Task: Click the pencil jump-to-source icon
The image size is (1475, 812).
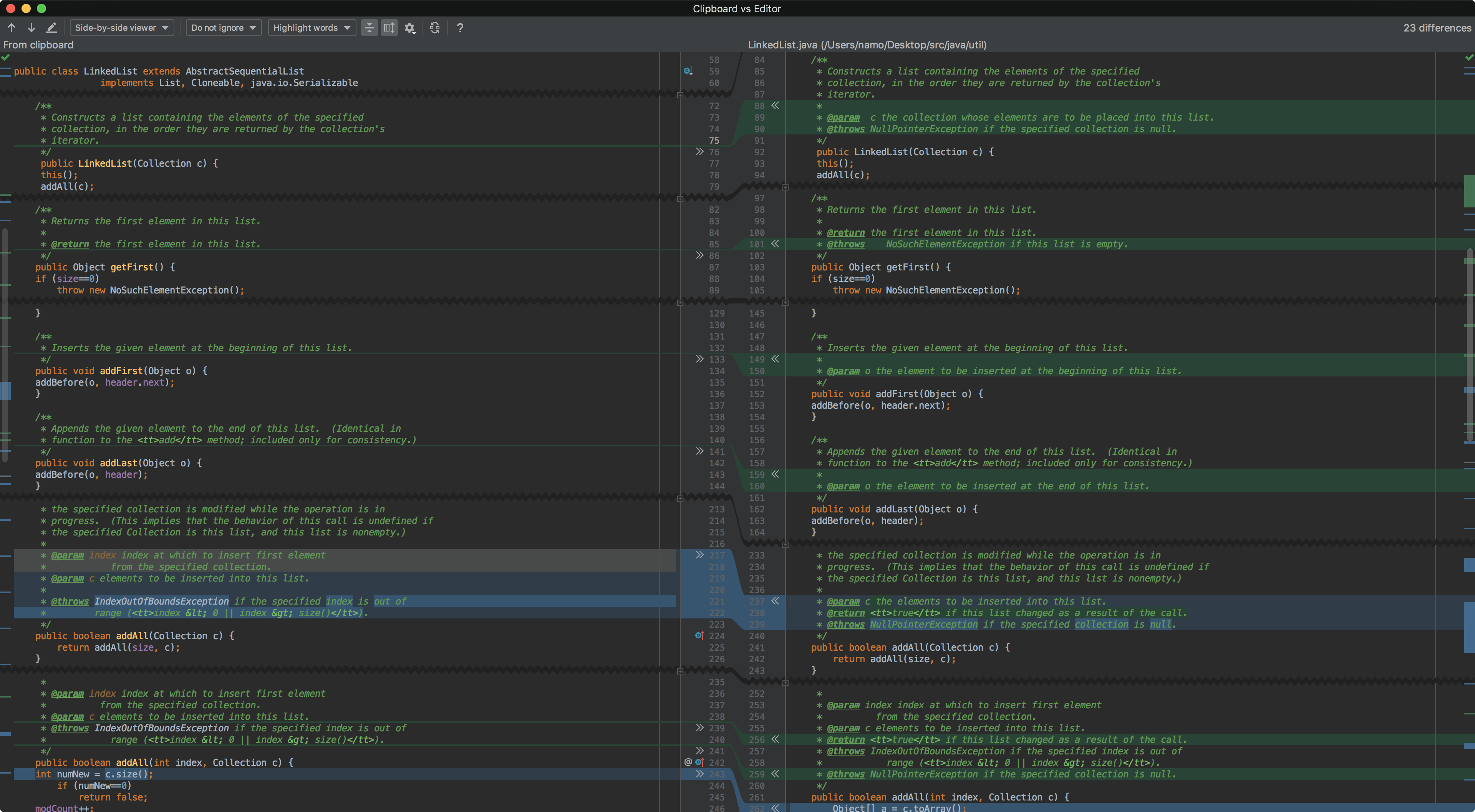Action: (51, 28)
